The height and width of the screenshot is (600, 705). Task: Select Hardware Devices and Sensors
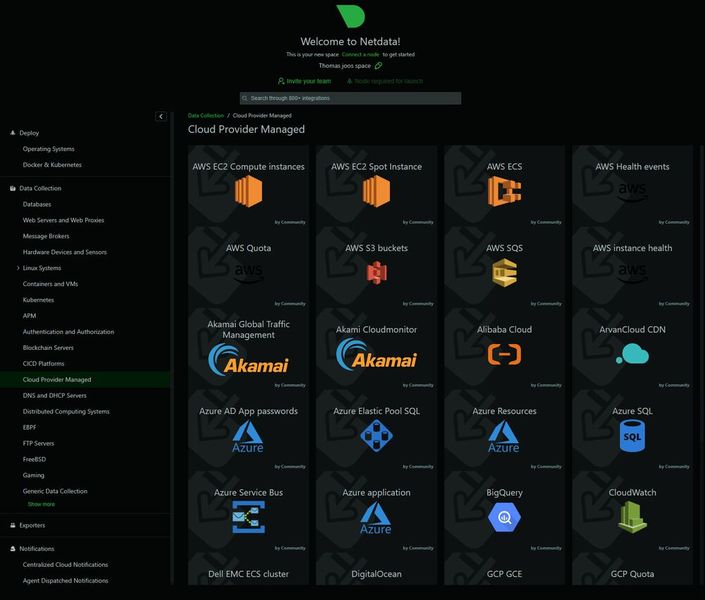pos(65,252)
